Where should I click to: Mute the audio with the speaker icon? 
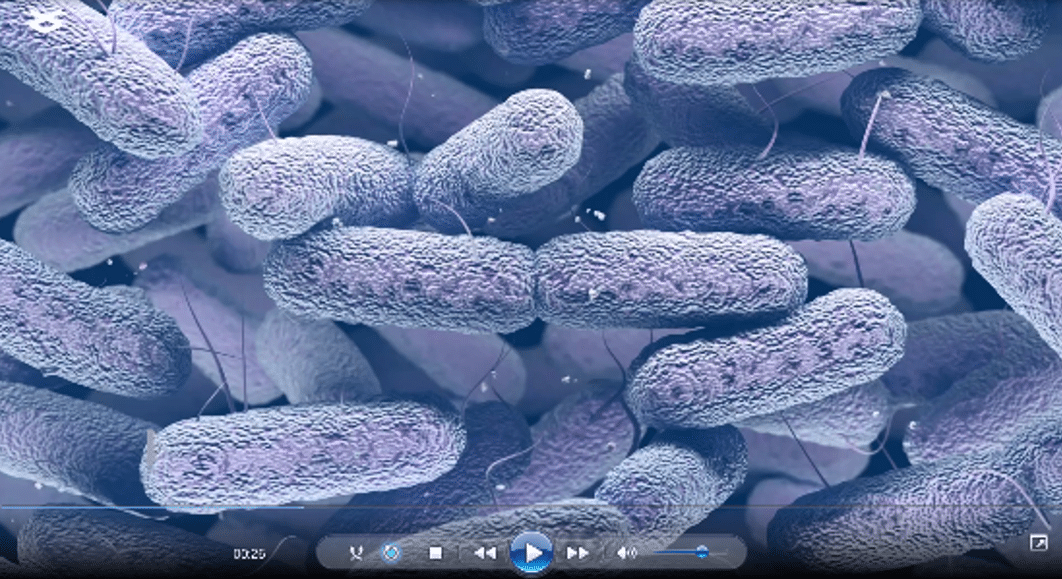[x=625, y=553]
